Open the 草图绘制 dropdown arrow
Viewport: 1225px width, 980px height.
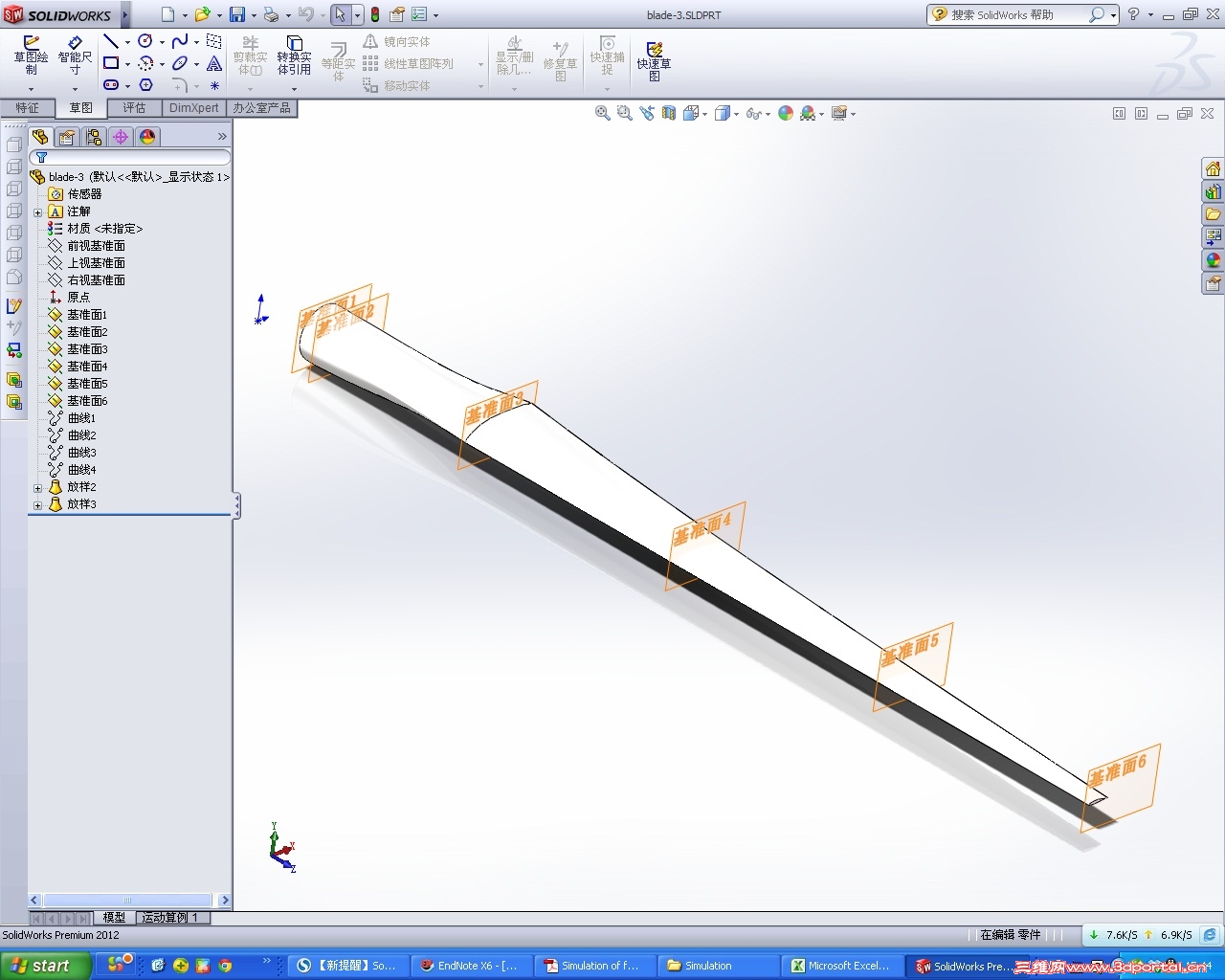click(x=31, y=89)
